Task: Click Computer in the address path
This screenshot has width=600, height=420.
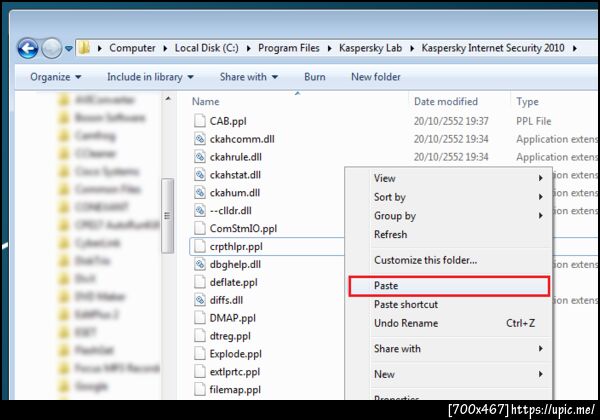Action: coord(132,48)
